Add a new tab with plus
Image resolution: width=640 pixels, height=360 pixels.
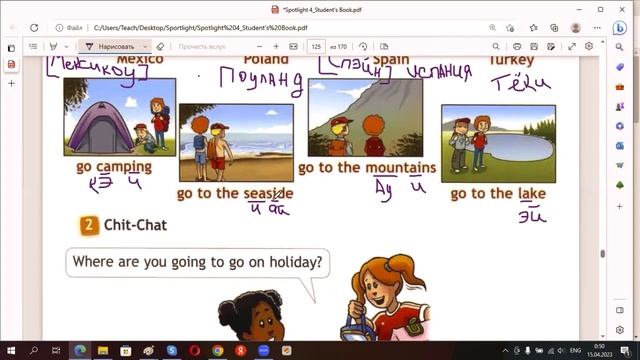tap(11, 83)
